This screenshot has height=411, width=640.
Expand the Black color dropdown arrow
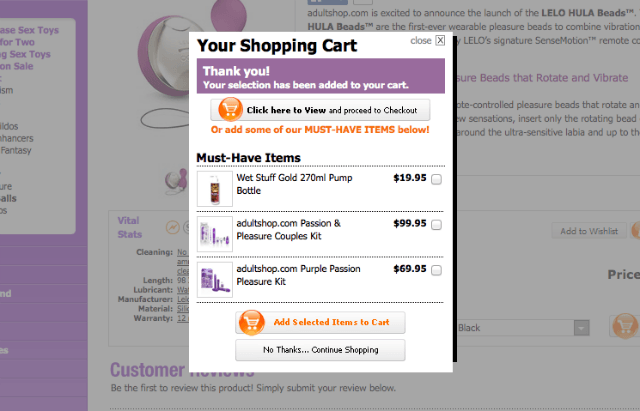[x=581, y=328]
